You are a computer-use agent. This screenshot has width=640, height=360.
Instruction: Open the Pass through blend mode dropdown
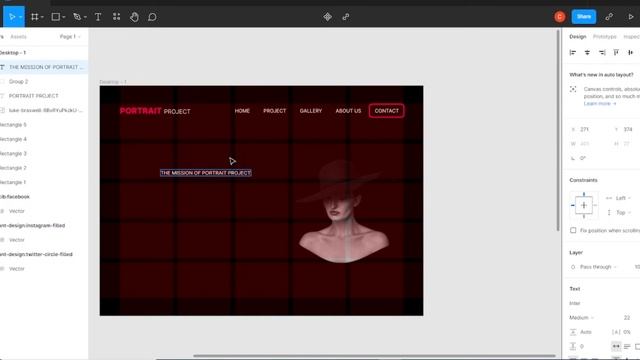tap(598, 267)
